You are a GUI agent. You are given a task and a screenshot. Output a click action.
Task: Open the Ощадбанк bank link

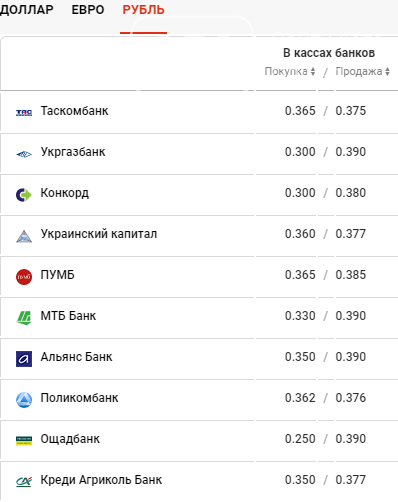point(70,439)
